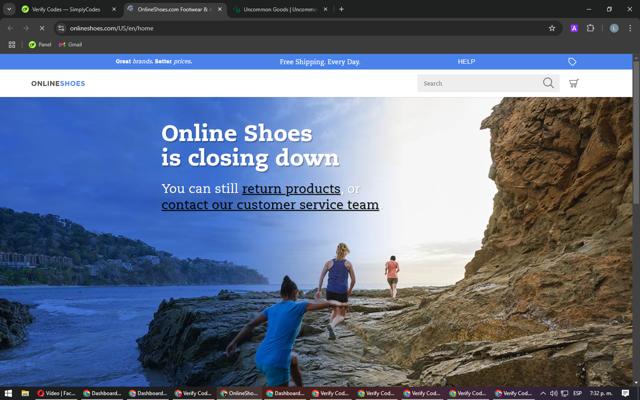640x400 pixels.
Task: Switch to the Uncommon Goods tab
Action: point(280,9)
